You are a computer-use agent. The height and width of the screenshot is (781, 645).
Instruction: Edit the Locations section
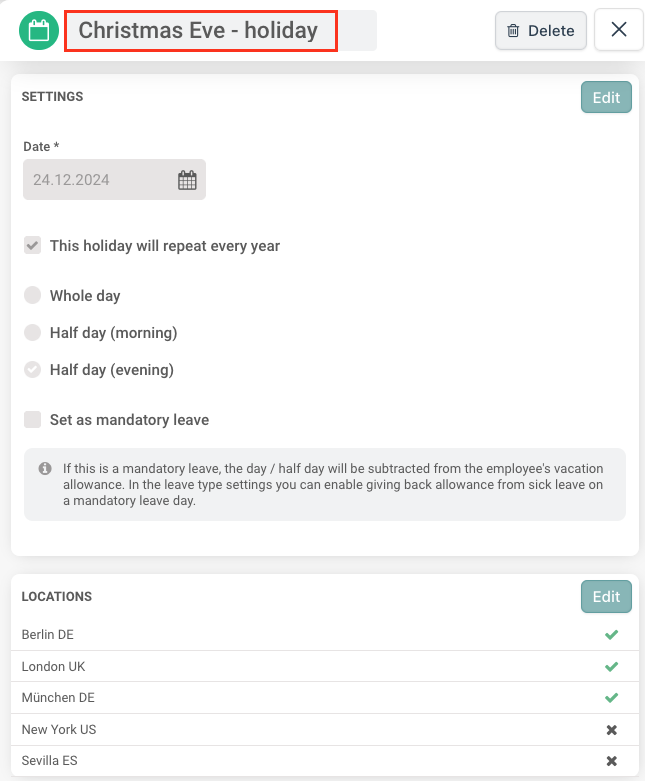coord(606,597)
